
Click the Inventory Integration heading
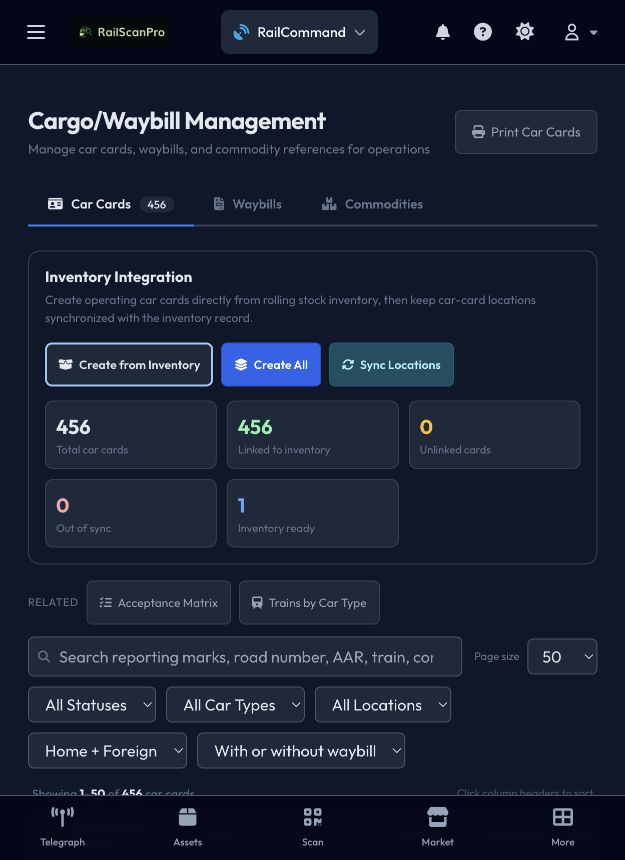(118, 277)
